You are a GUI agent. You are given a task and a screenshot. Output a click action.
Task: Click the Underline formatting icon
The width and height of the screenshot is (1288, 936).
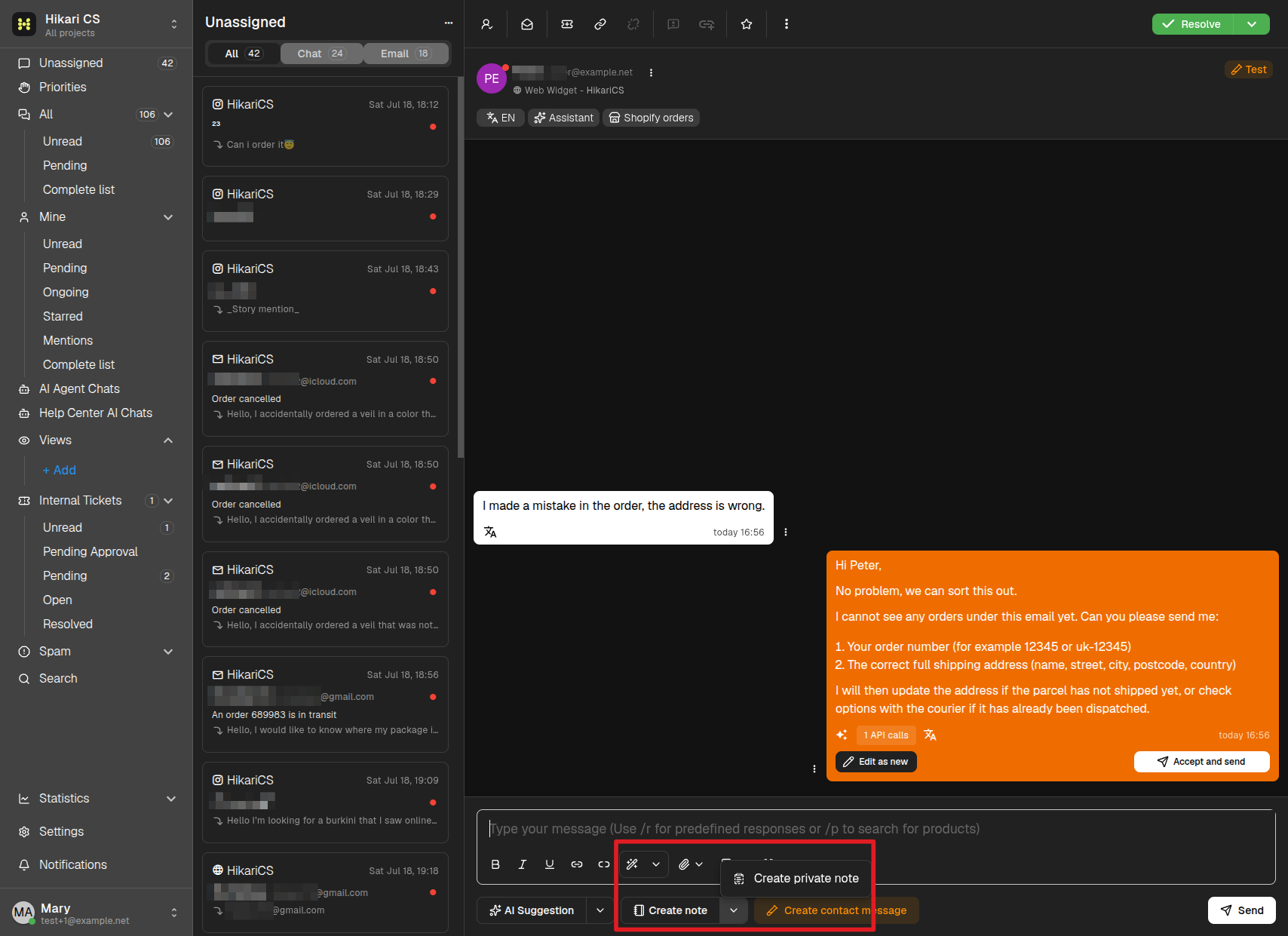point(550,864)
